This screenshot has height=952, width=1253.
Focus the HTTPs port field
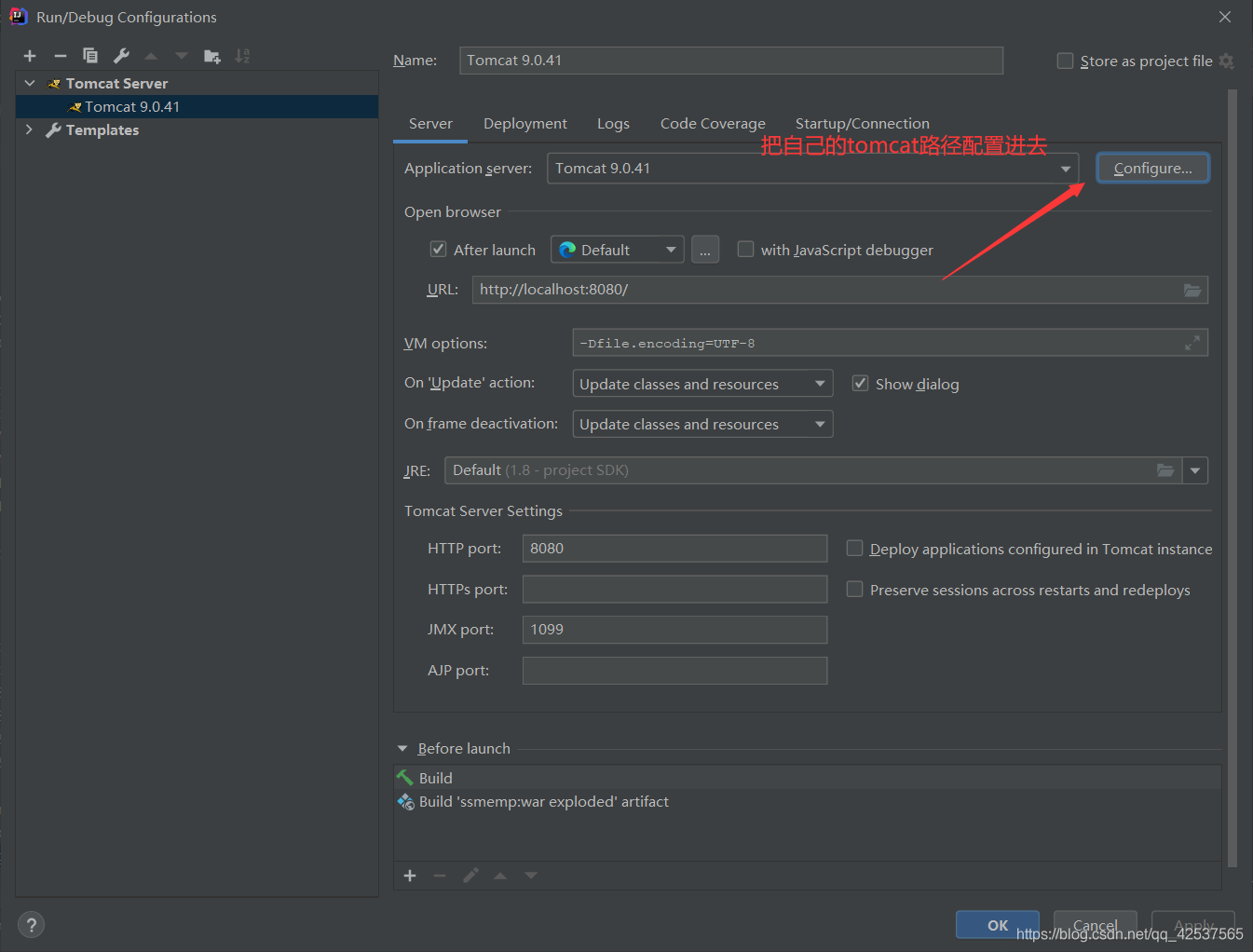pos(674,590)
